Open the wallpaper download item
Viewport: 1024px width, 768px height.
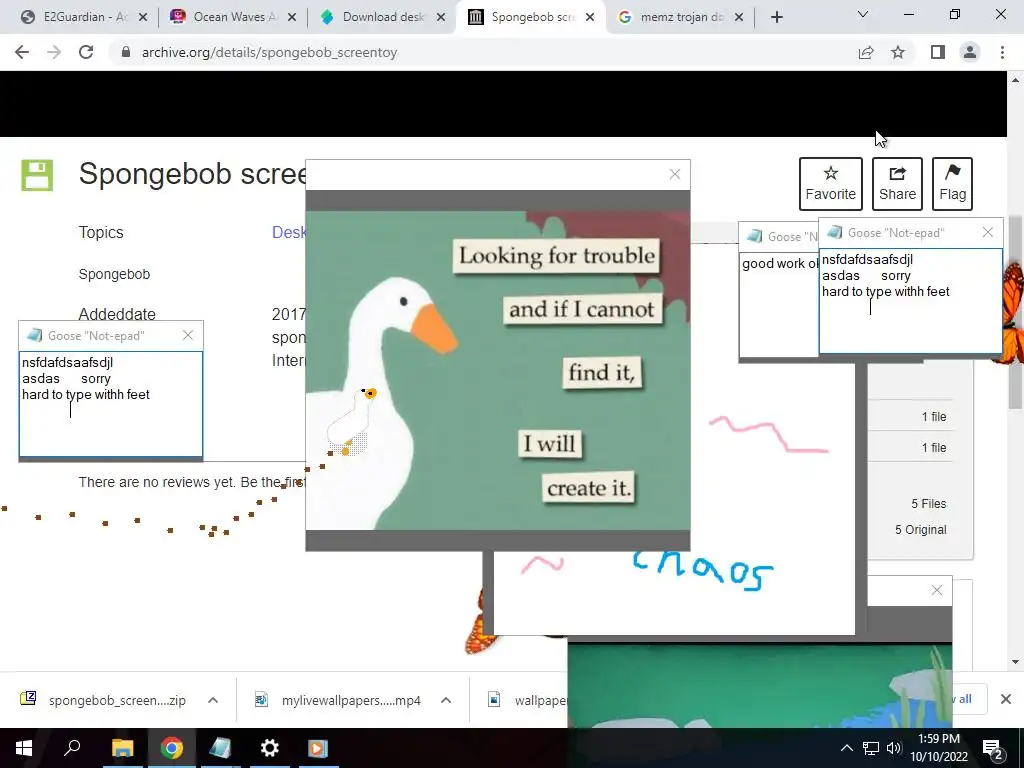click(528, 700)
